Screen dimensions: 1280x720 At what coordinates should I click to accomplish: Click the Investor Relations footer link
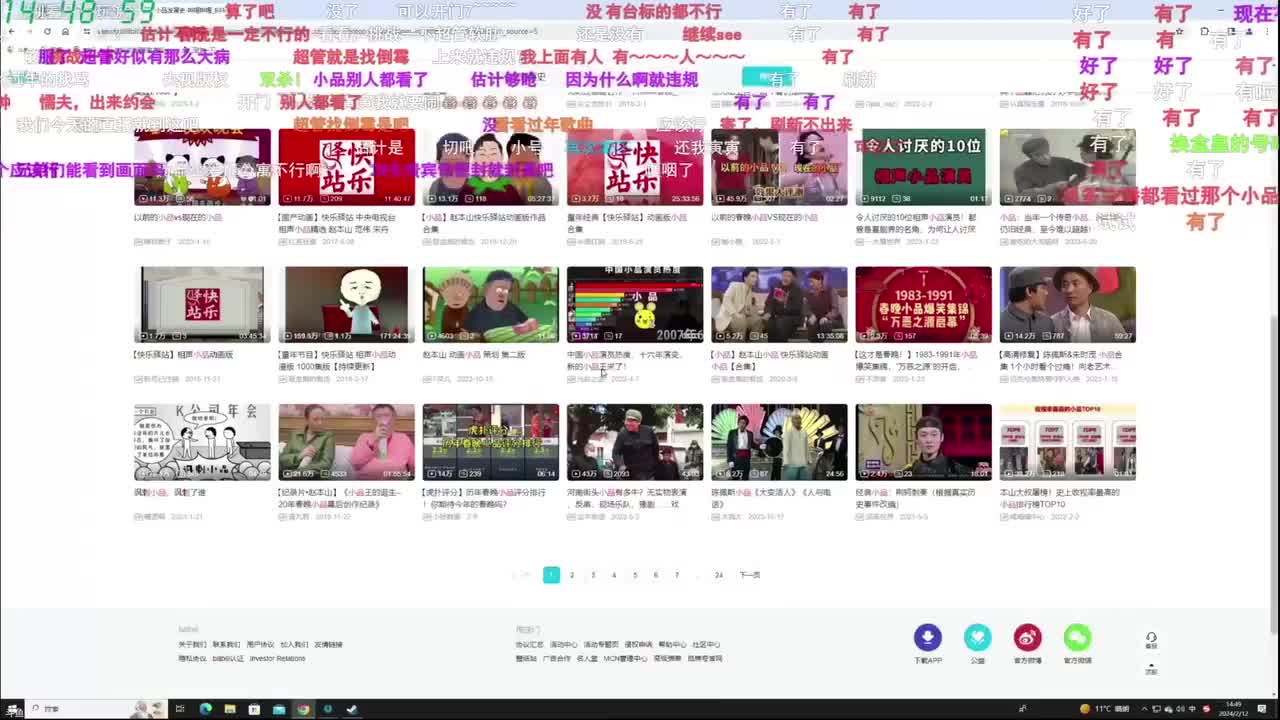click(278, 658)
